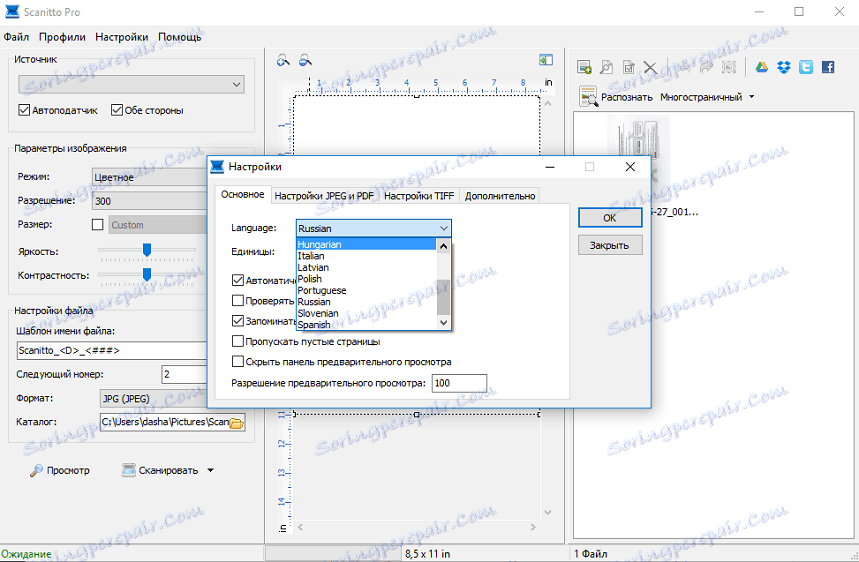Open the Помощь menu

click(x=180, y=37)
